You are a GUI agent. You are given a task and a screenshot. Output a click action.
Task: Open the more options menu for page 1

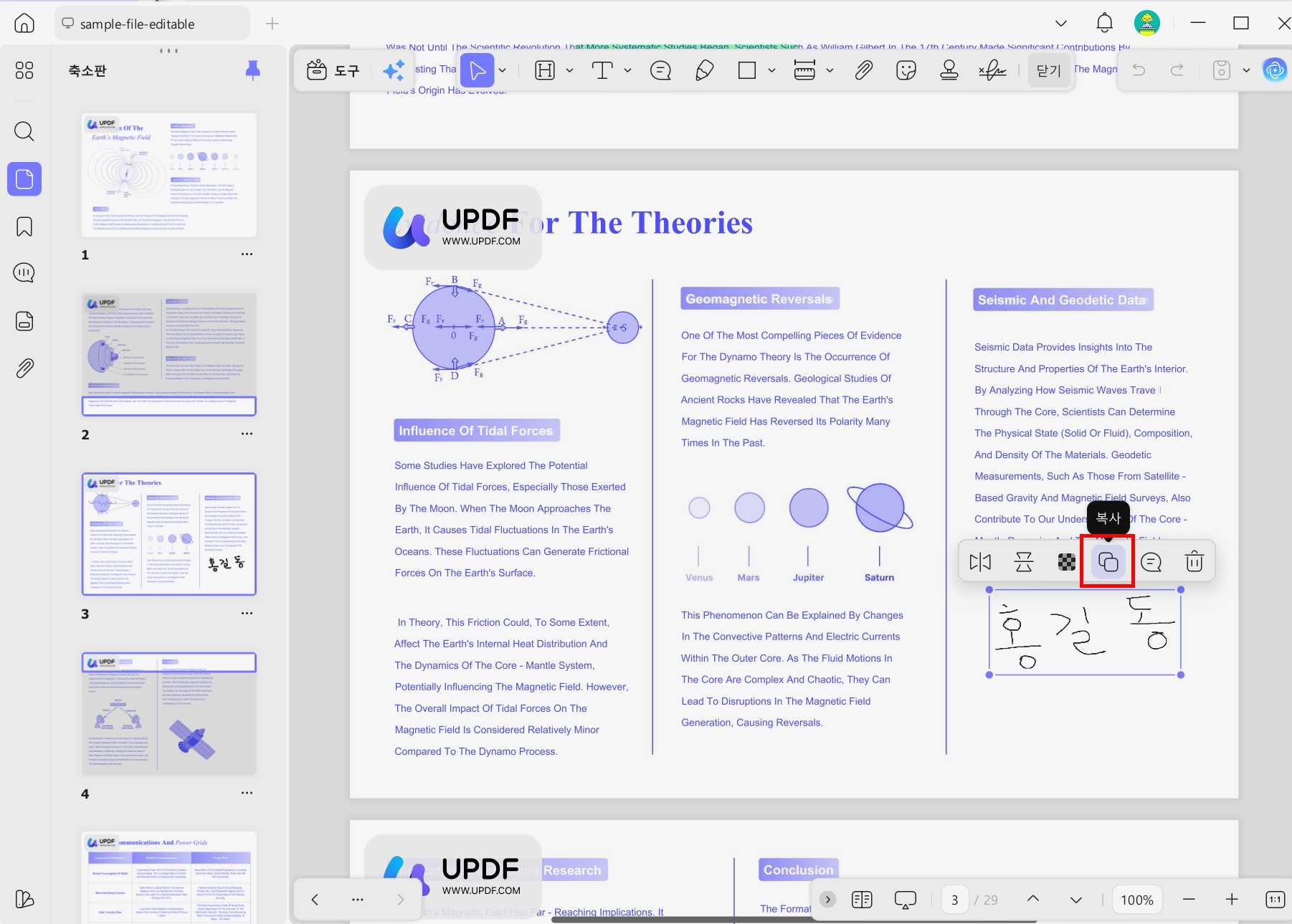pos(247,254)
